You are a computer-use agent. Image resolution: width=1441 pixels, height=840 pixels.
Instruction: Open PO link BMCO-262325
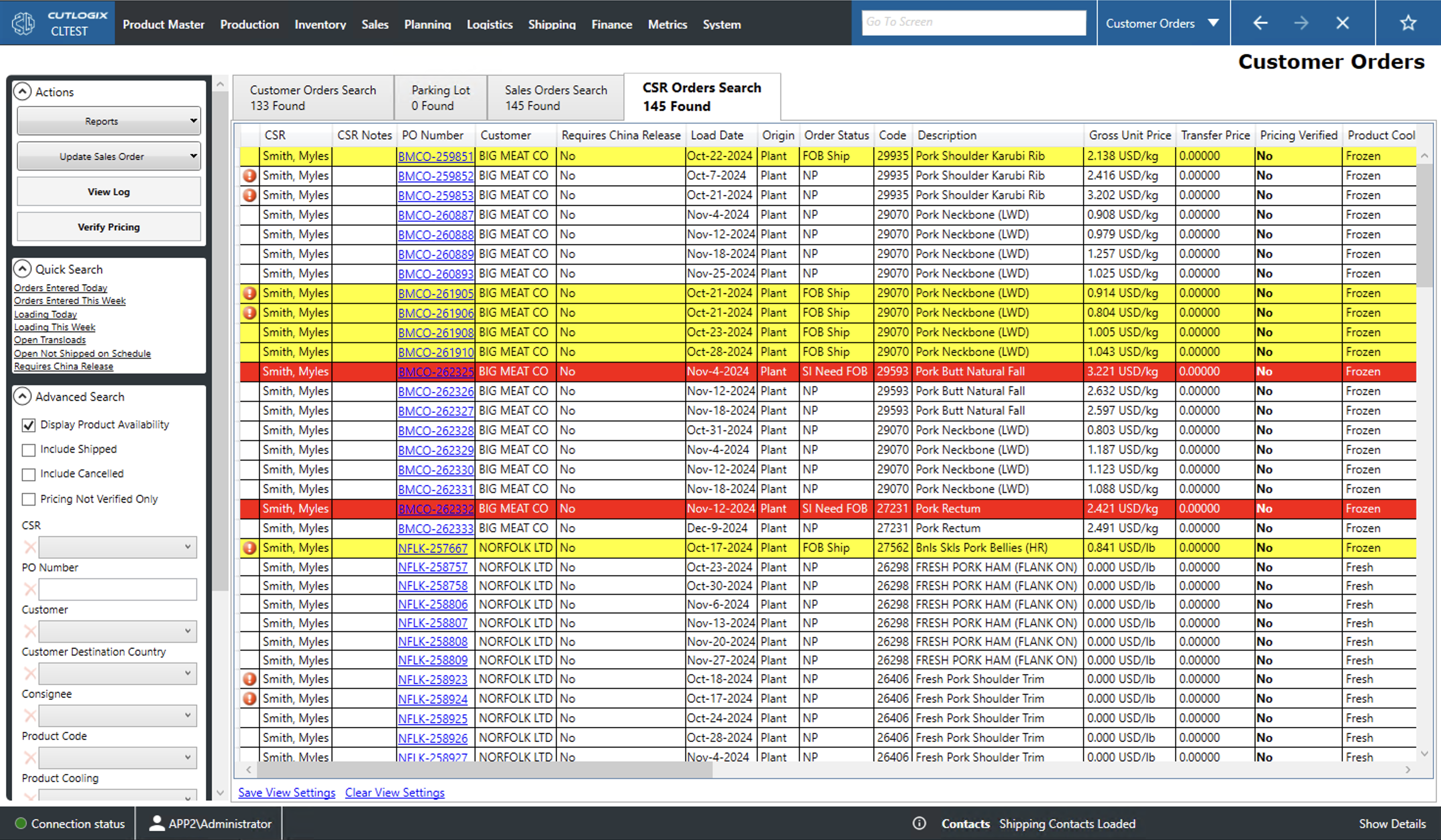pos(435,371)
